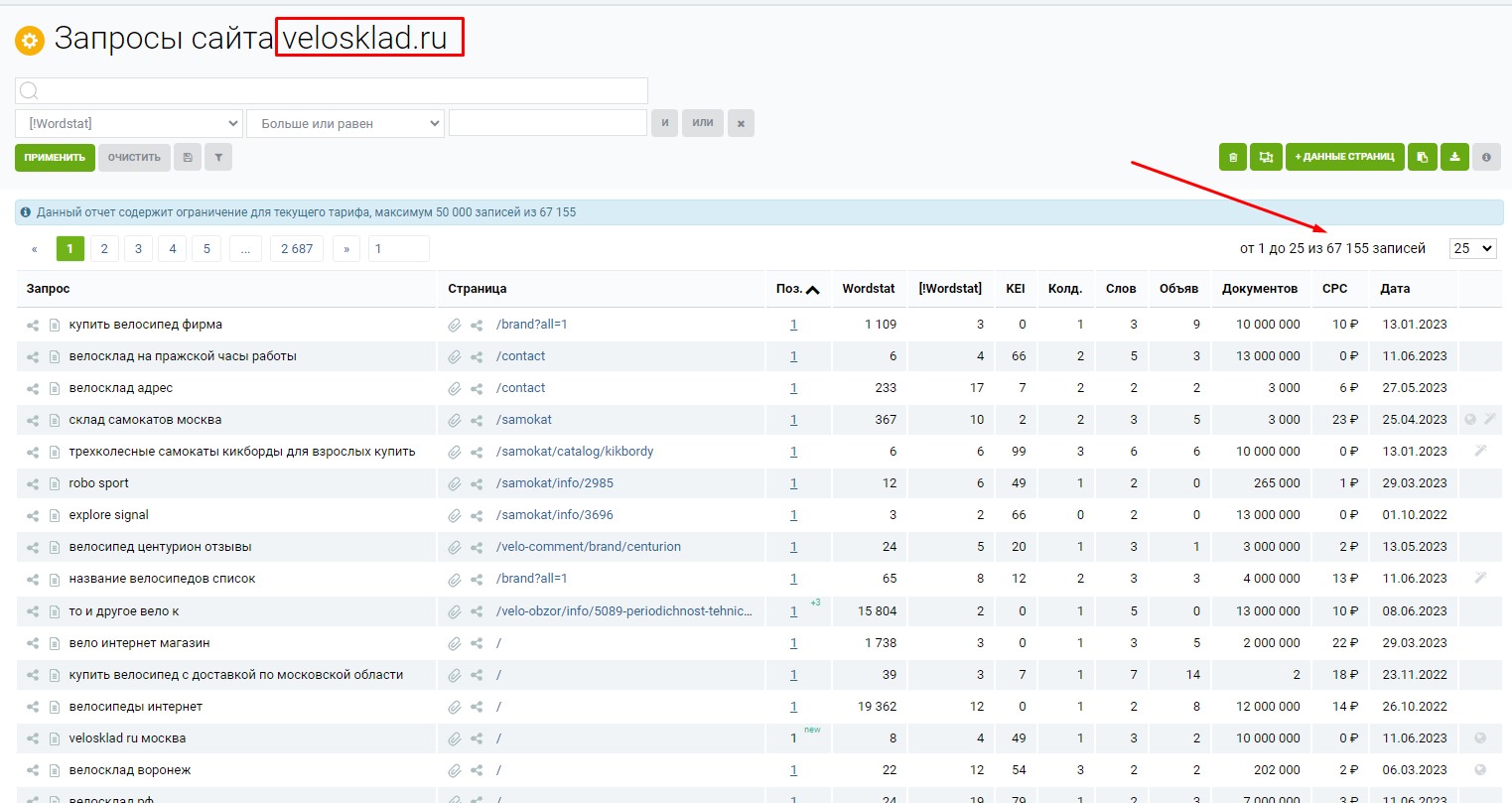Click share icon for 'explore signal' query
The height and width of the screenshot is (803, 1512).
tap(33, 515)
